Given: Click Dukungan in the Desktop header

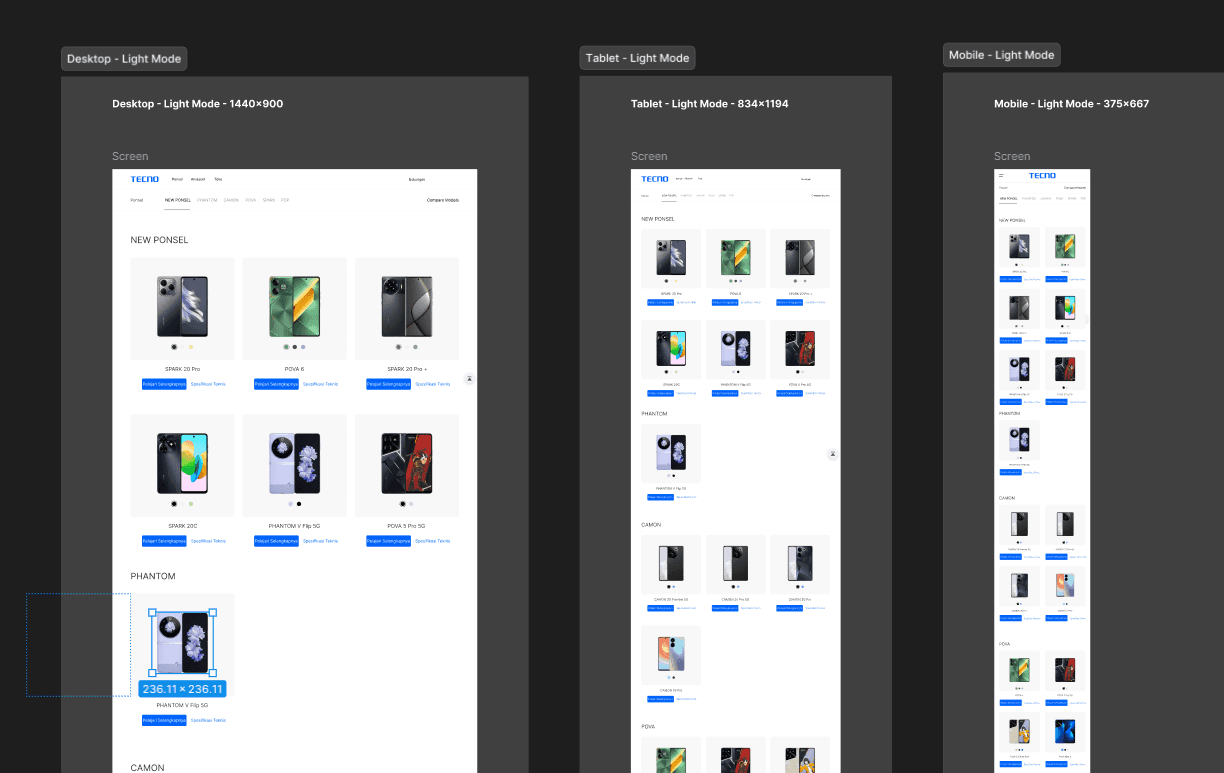Looking at the screenshot, I should [417, 179].
